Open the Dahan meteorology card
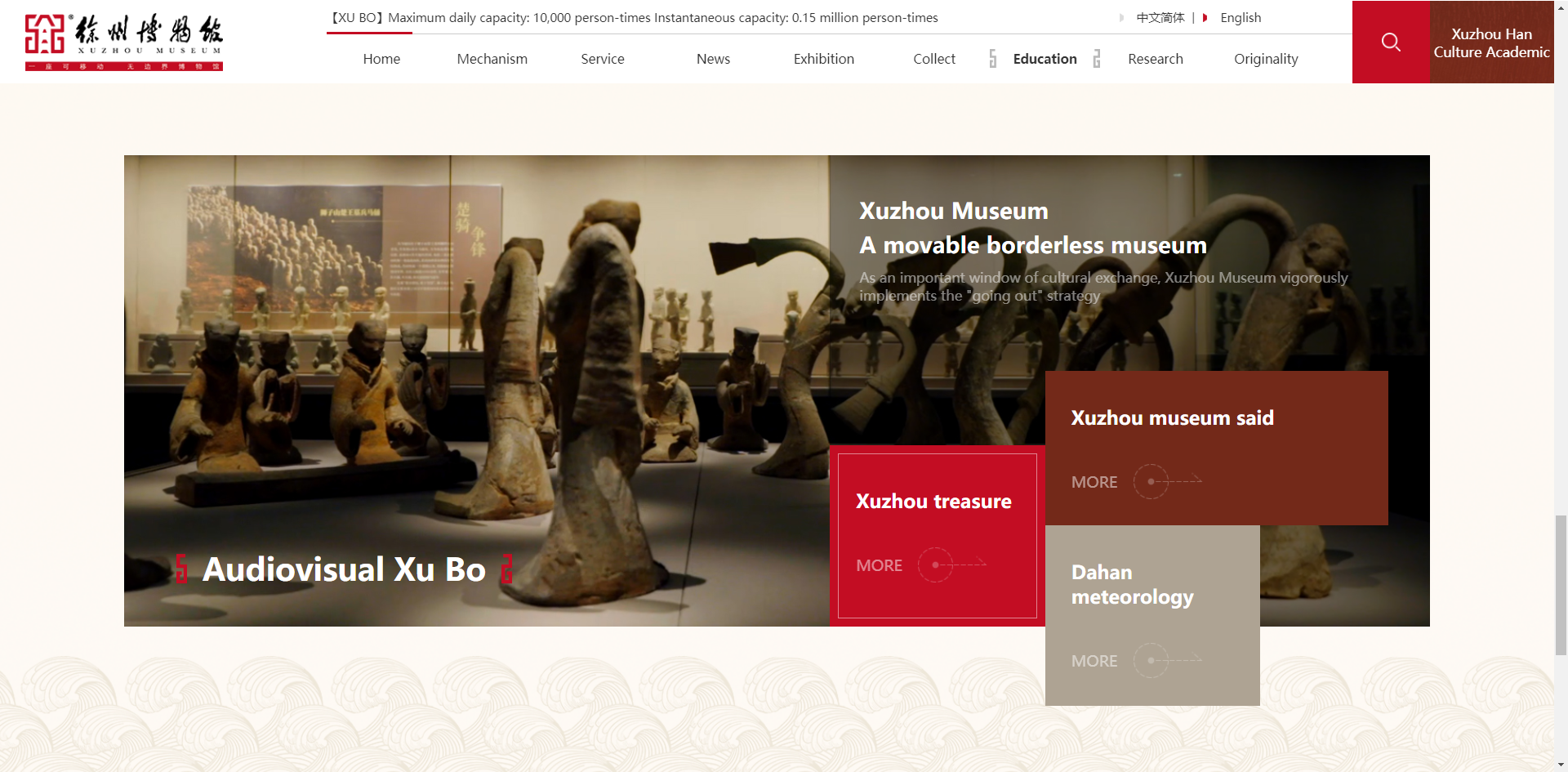The width and height of the screenshot is (1568, 772). [1152, 615]
